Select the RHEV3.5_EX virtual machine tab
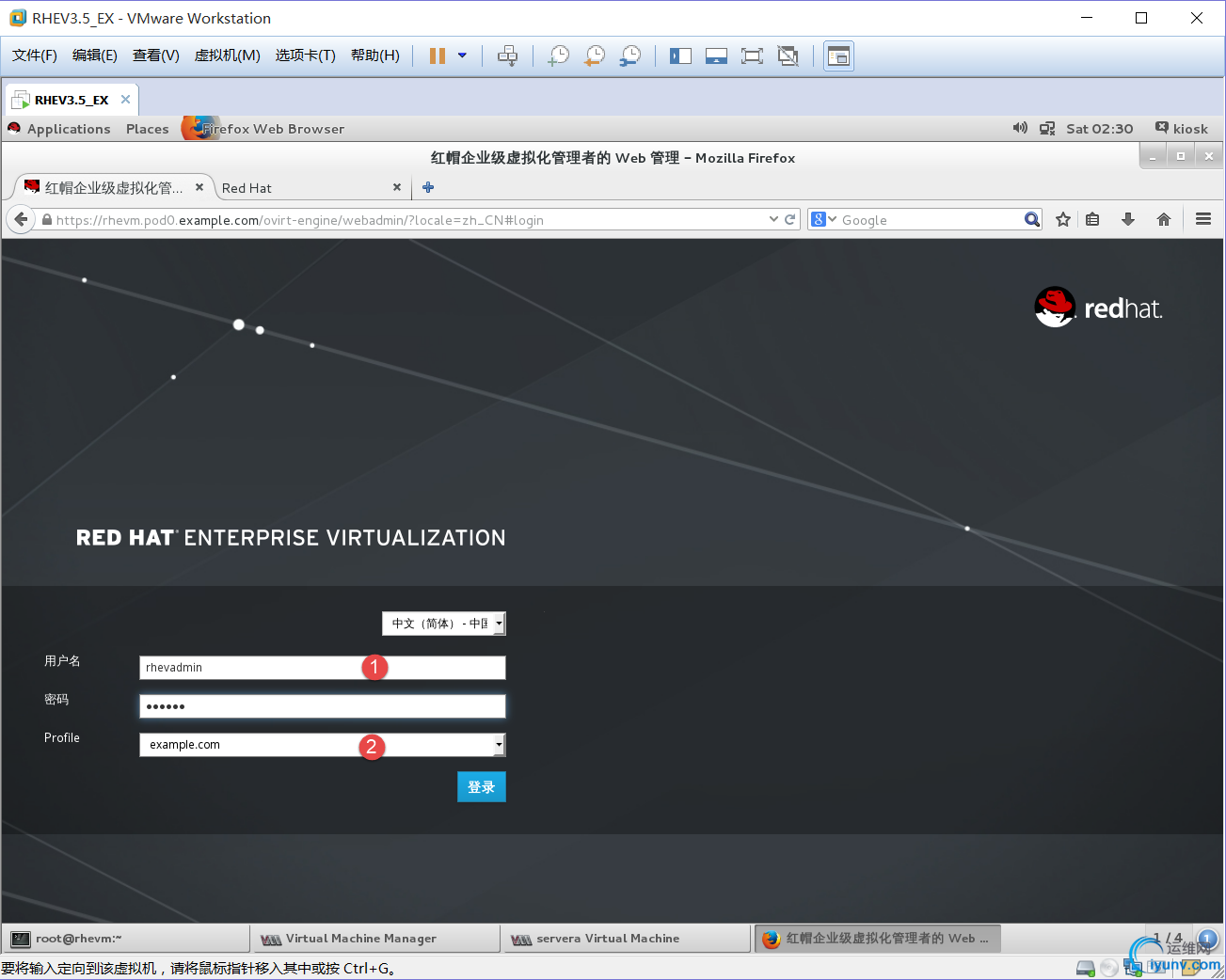The width and height of the screenshot is (1226, 980). (x=72, y=100)
